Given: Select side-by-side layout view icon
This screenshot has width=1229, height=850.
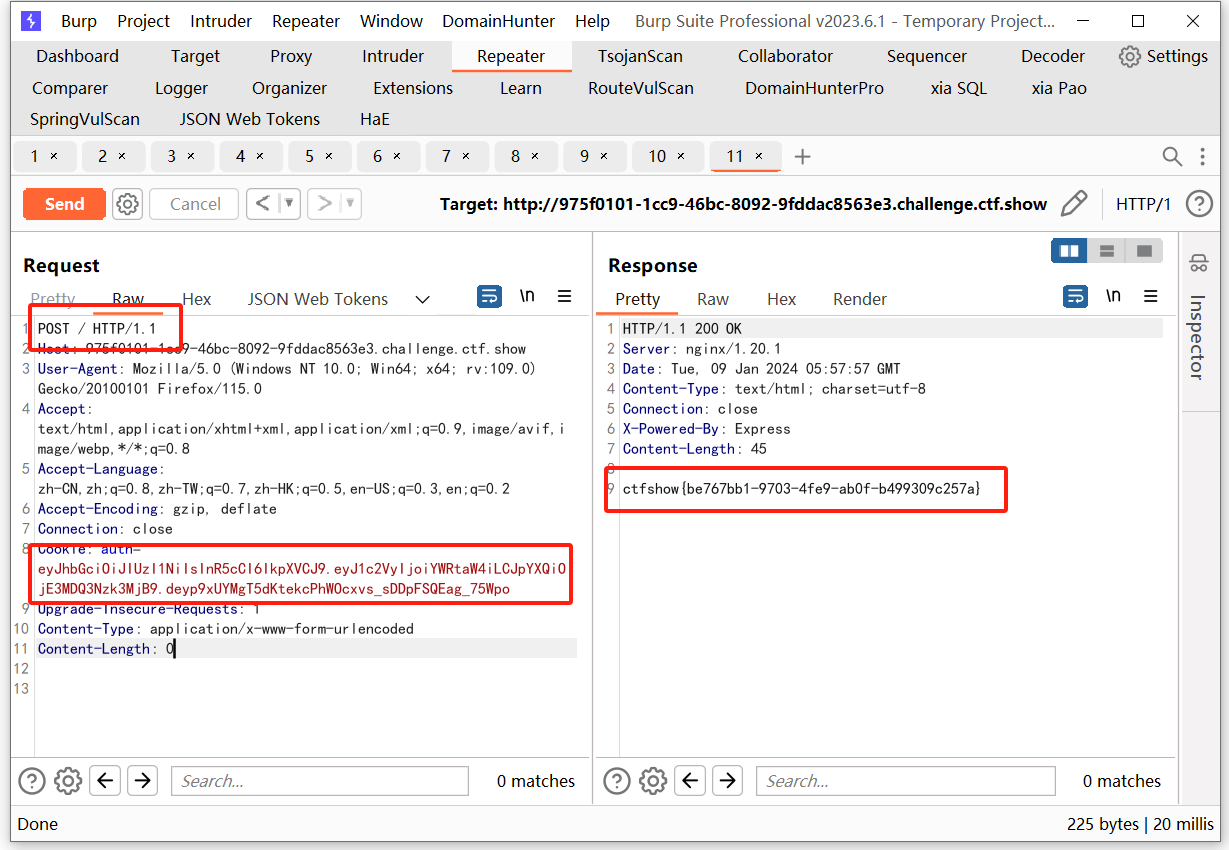Looking at the screenshot, I should (x=1069, y=251).
